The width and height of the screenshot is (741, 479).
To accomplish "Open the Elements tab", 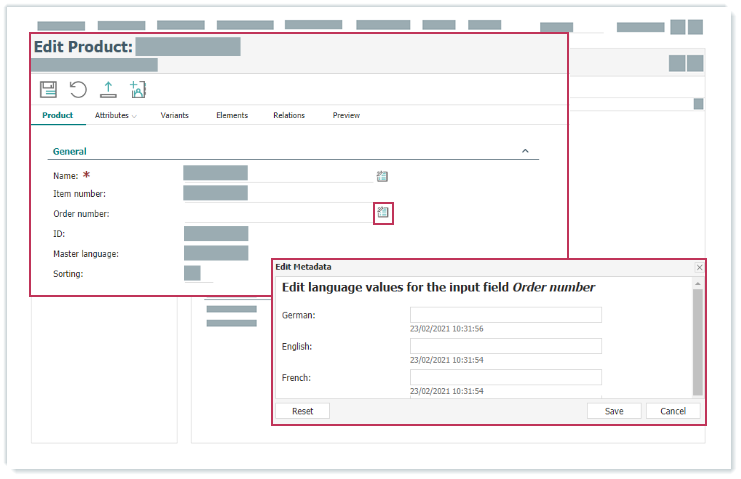I will (x=232, y=116).
